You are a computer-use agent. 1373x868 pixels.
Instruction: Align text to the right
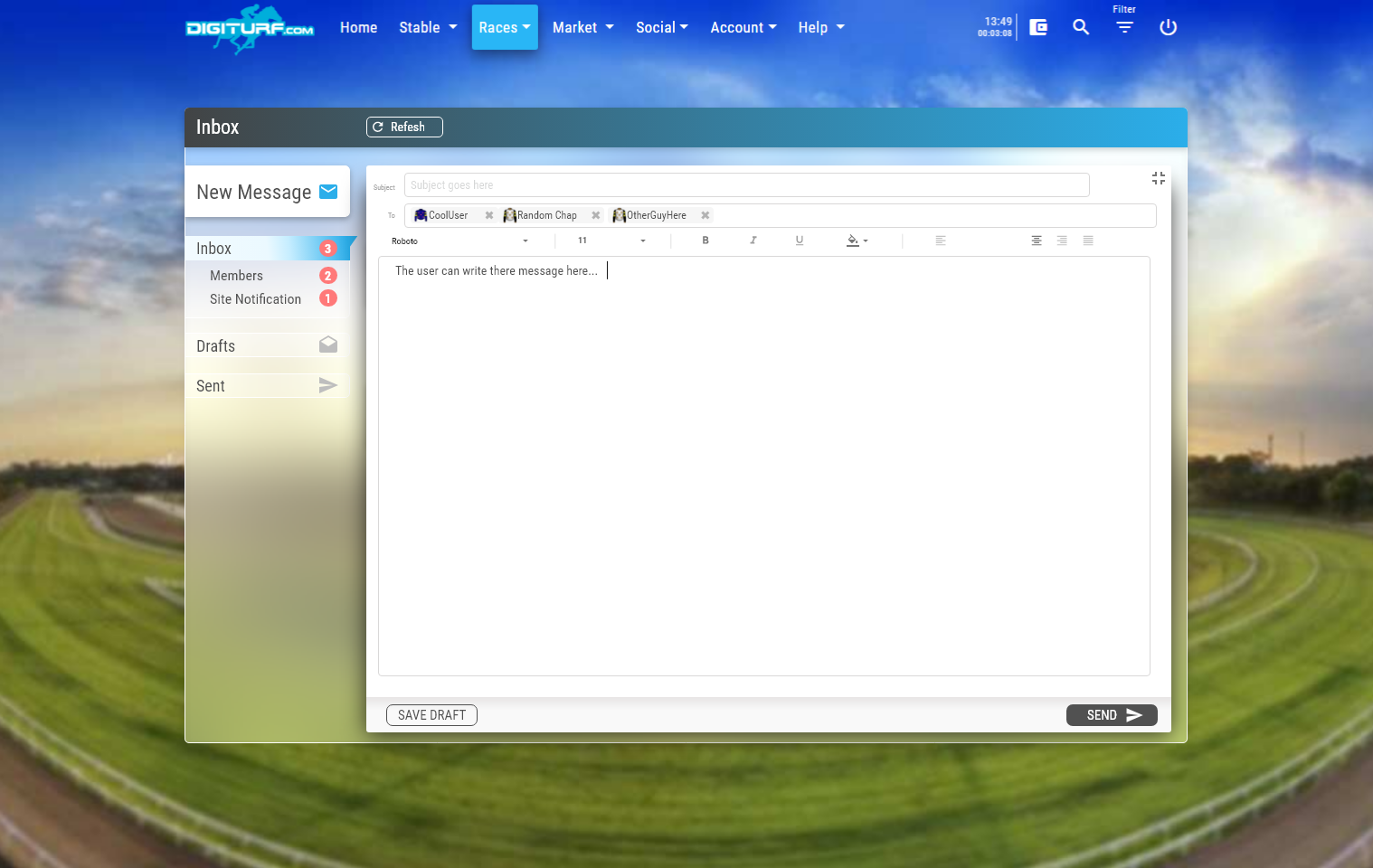(1062, 241)
